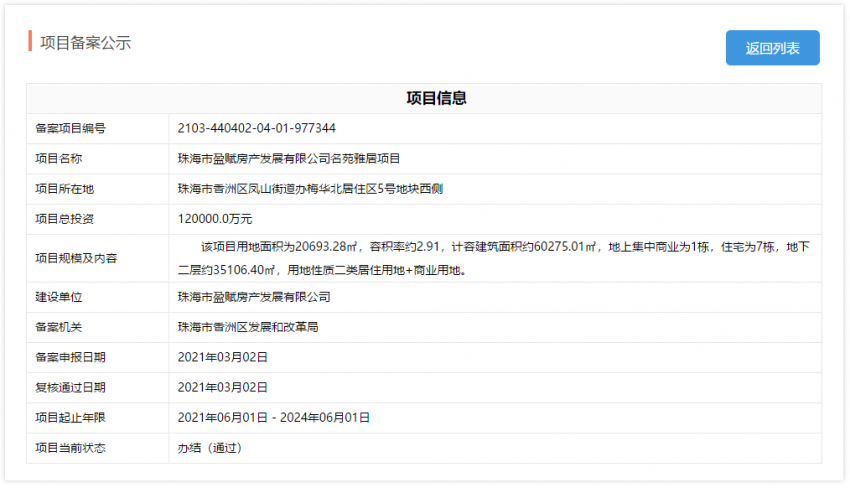Select the 备案机关 label cell
Image resolution: width=850 pixels, height=488 pixels.
coord(98,327)
